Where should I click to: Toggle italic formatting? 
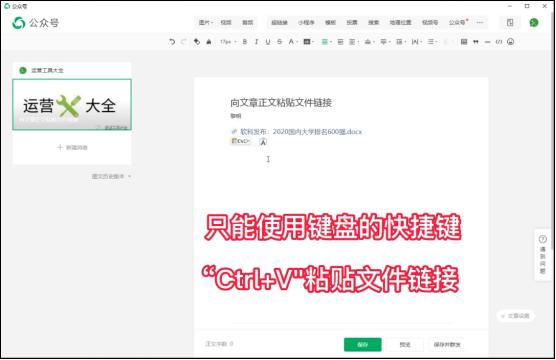coord(256,42)
